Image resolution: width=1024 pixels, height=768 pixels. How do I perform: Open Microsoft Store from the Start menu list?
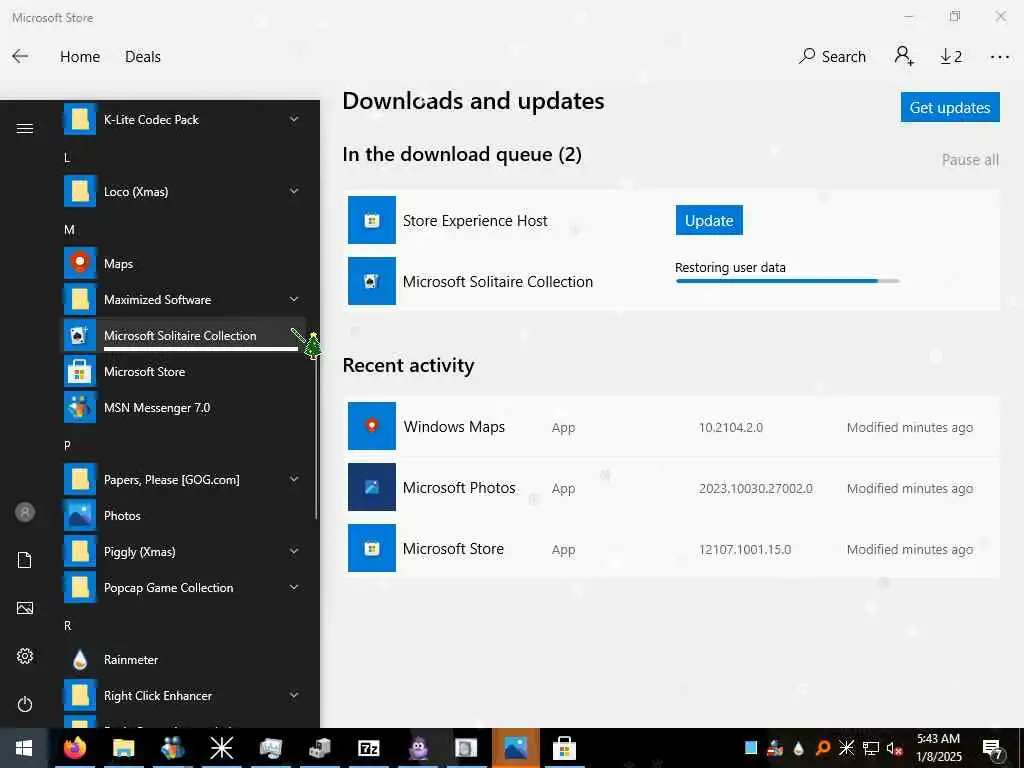coord(184,372)
